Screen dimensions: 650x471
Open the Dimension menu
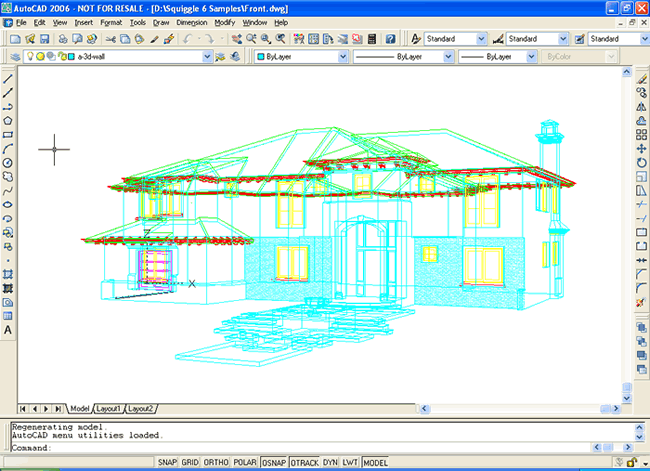(192, 23)
